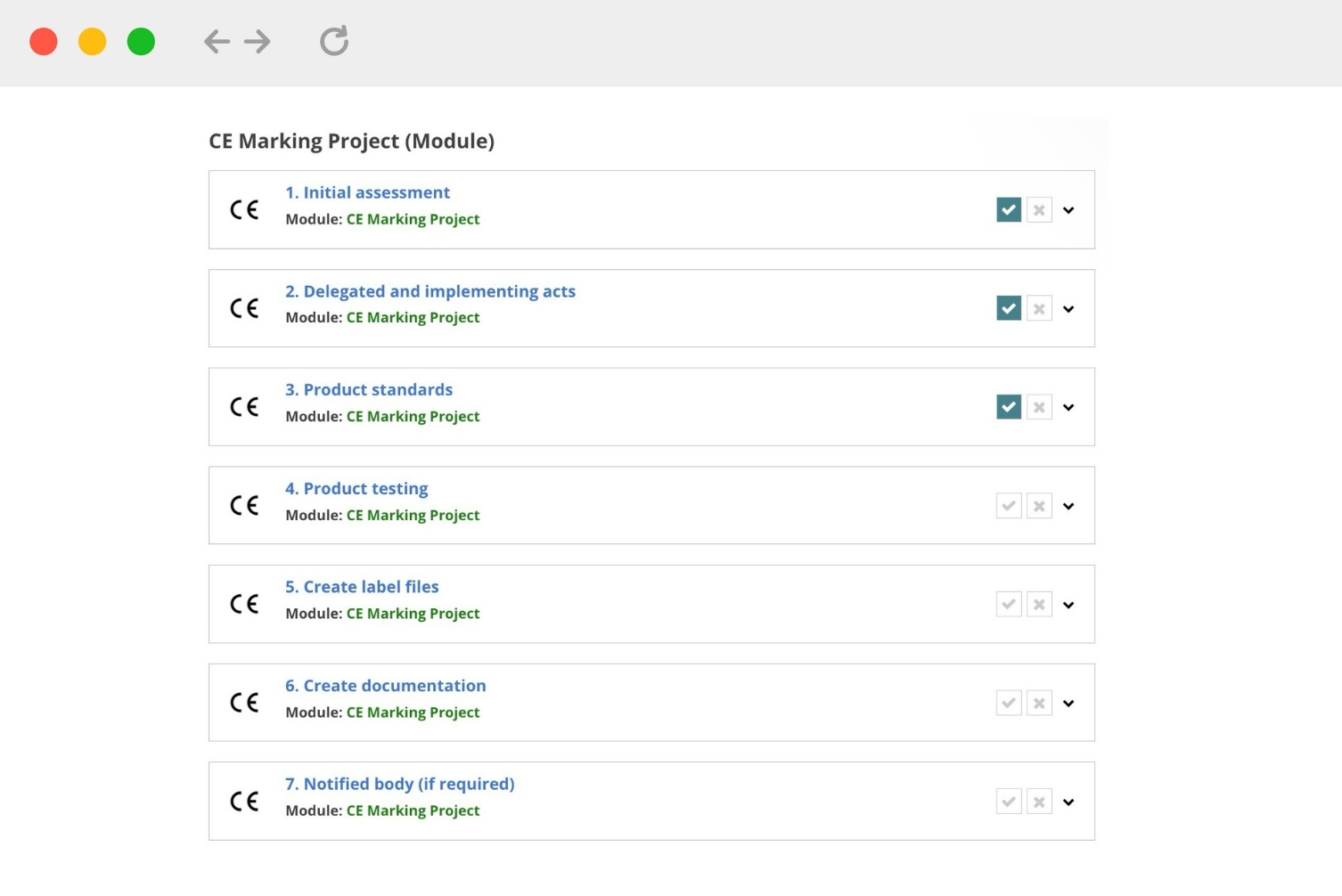The width and height of the screenshot is (1342, 896).
Task: Expand Notified body (if required) details
Action: coord(1068,802)
